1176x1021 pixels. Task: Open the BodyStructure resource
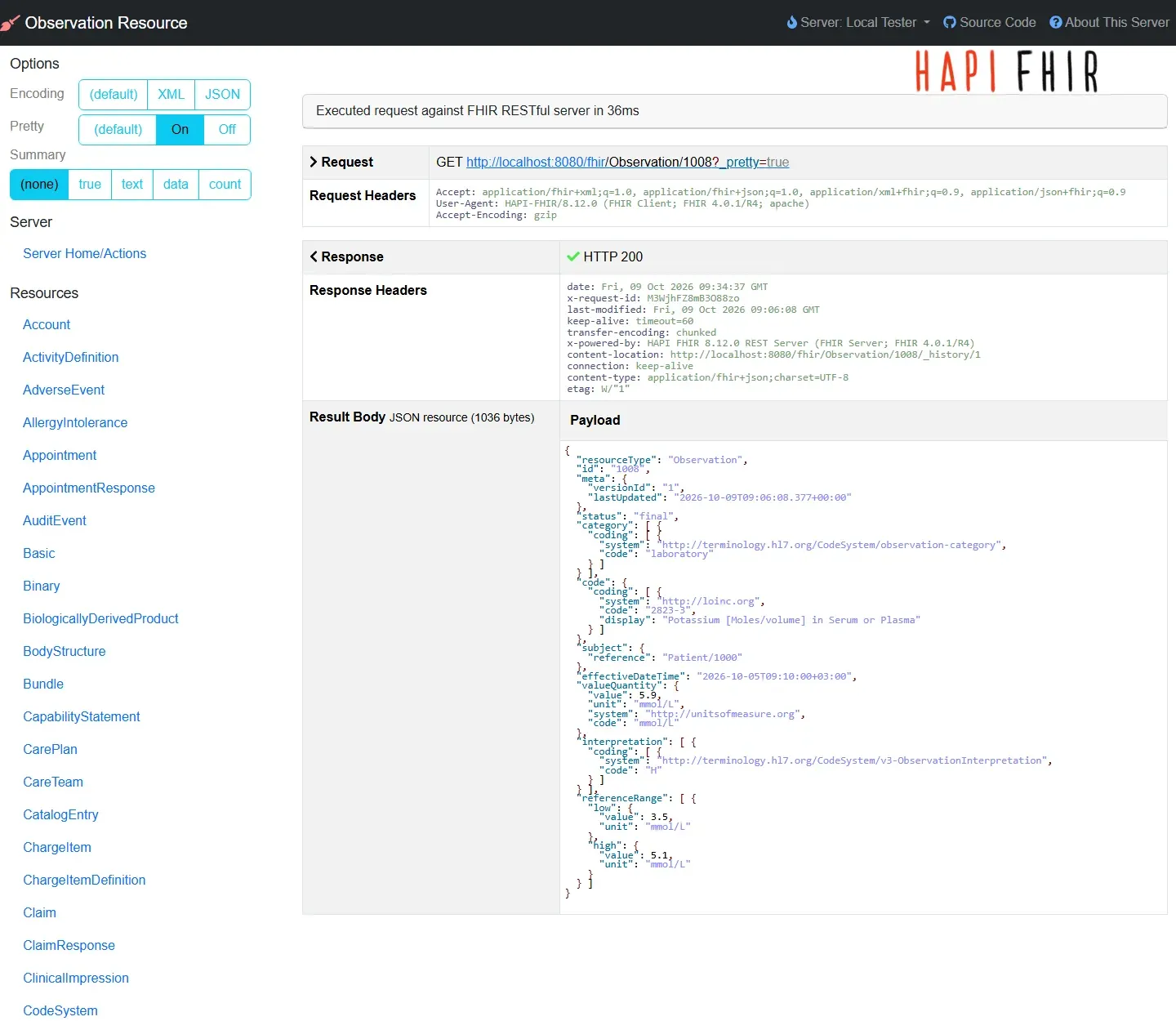point(65,652)
